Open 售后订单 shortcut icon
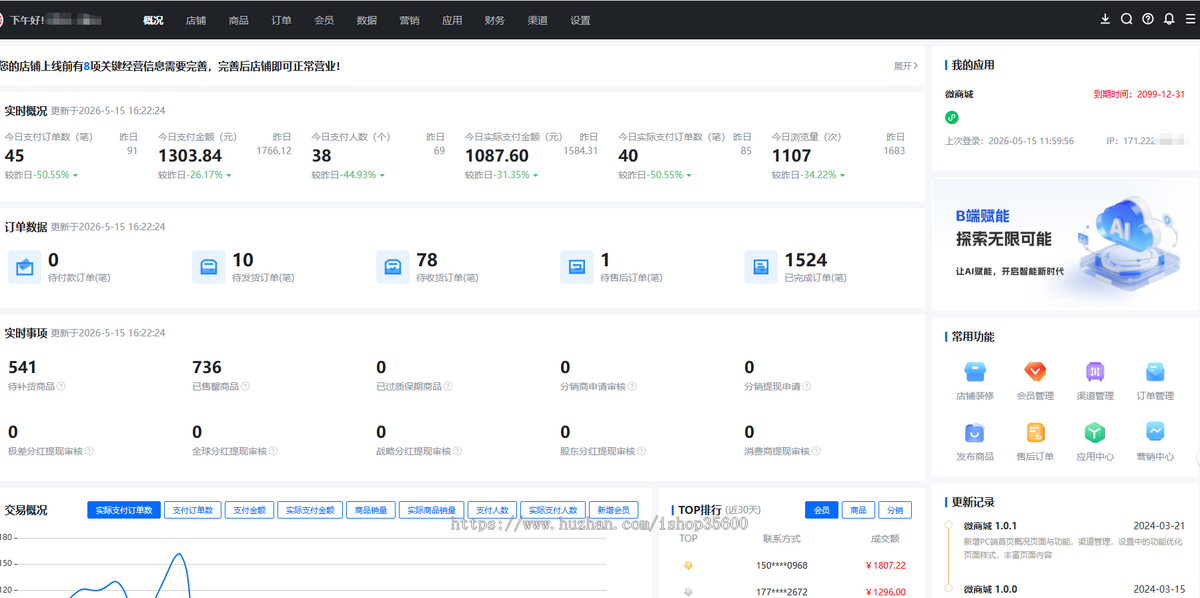The width and height of the screenshot is (1200, 598). point(1035,433)
